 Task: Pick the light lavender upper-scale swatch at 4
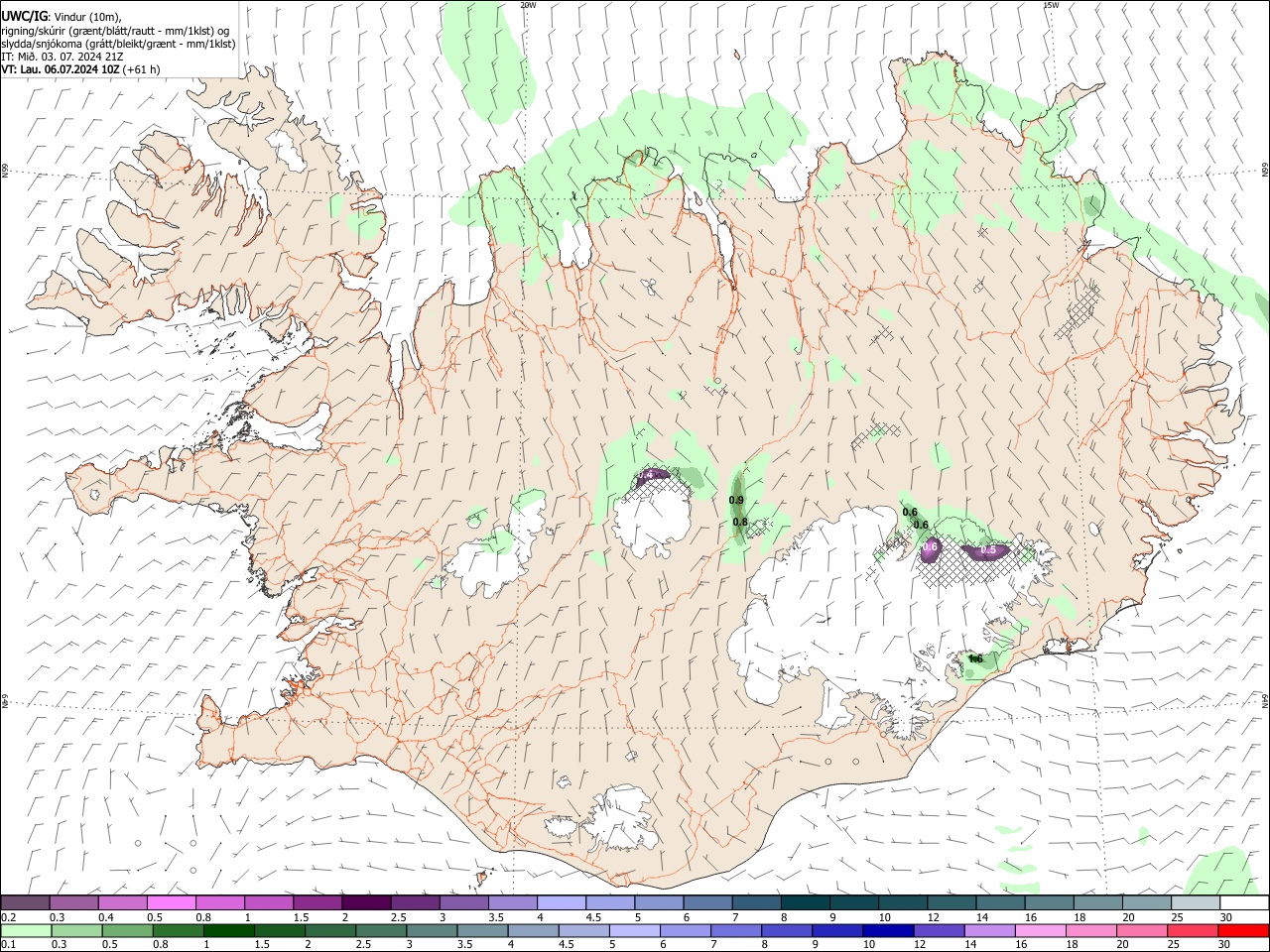point(562,903)
